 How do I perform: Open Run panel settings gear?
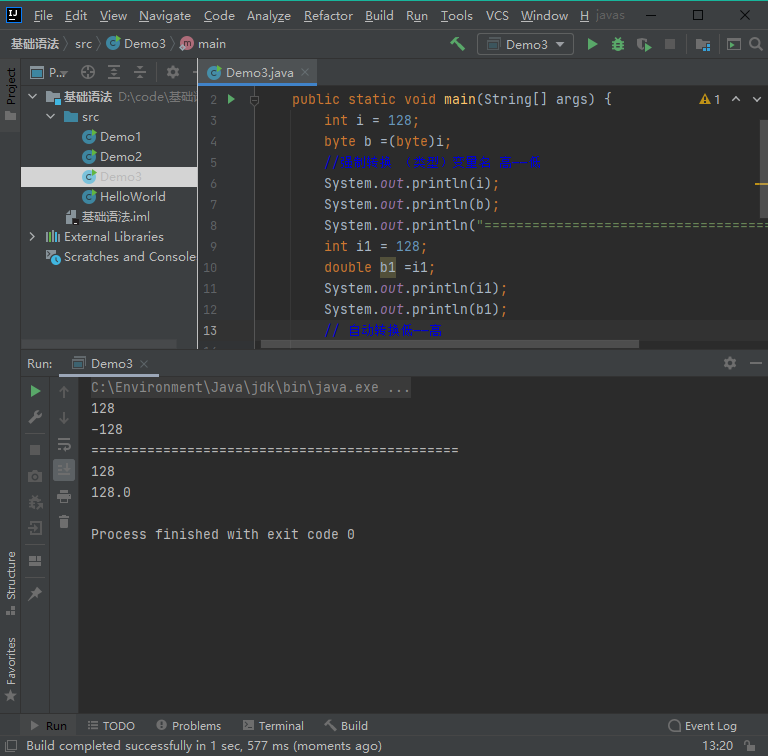pyautogui.click(x=730, y=363)
